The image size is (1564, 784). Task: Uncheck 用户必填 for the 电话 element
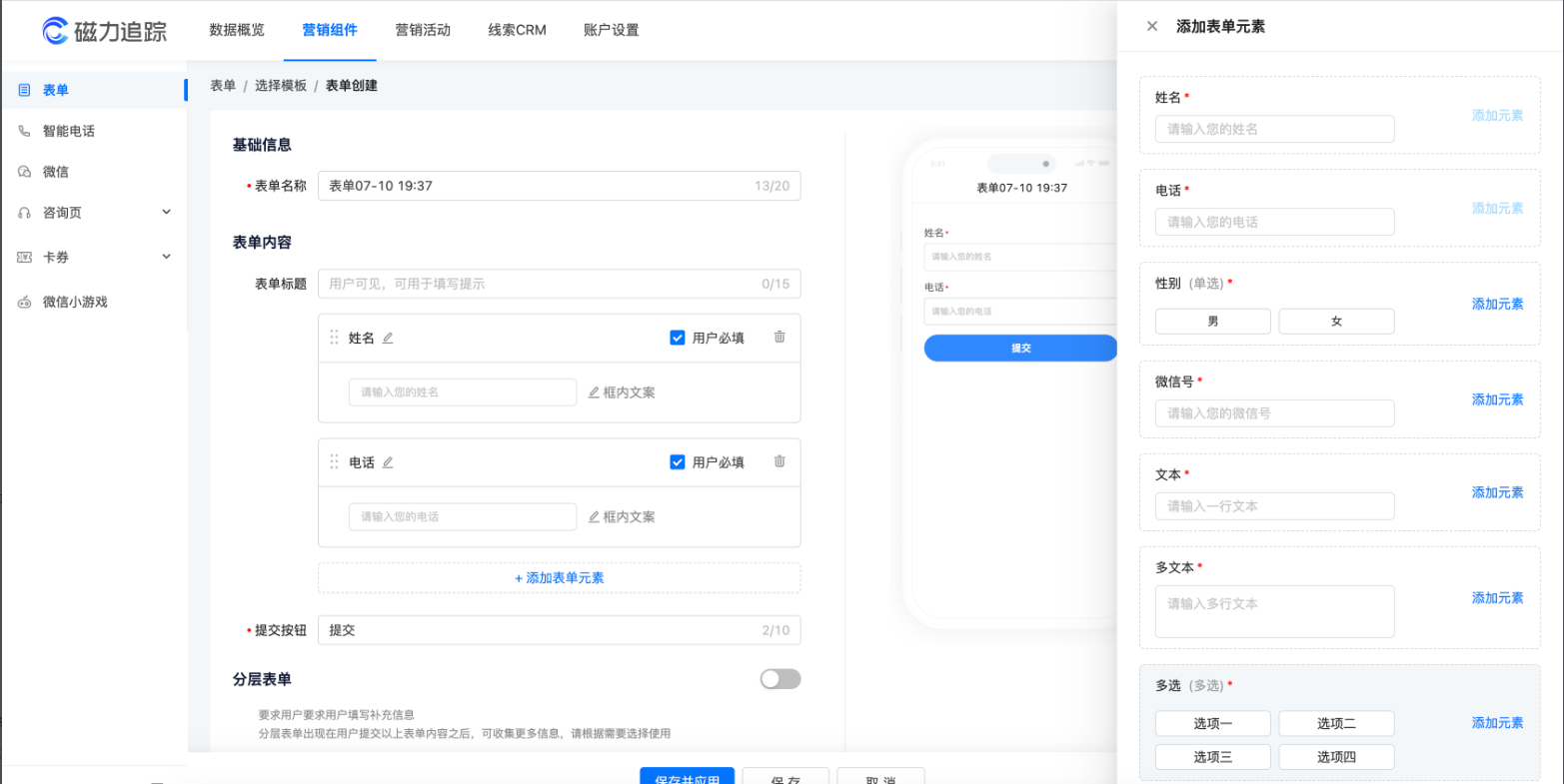click(677, 461)
